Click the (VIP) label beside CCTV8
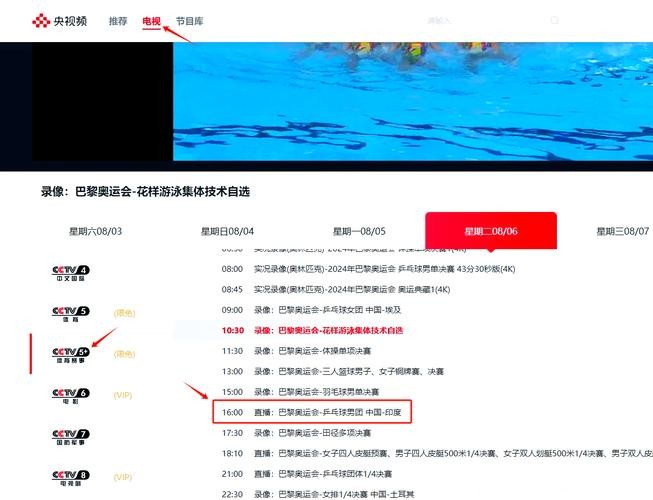Screen dimensions: 653x500 tap(123, 477)
